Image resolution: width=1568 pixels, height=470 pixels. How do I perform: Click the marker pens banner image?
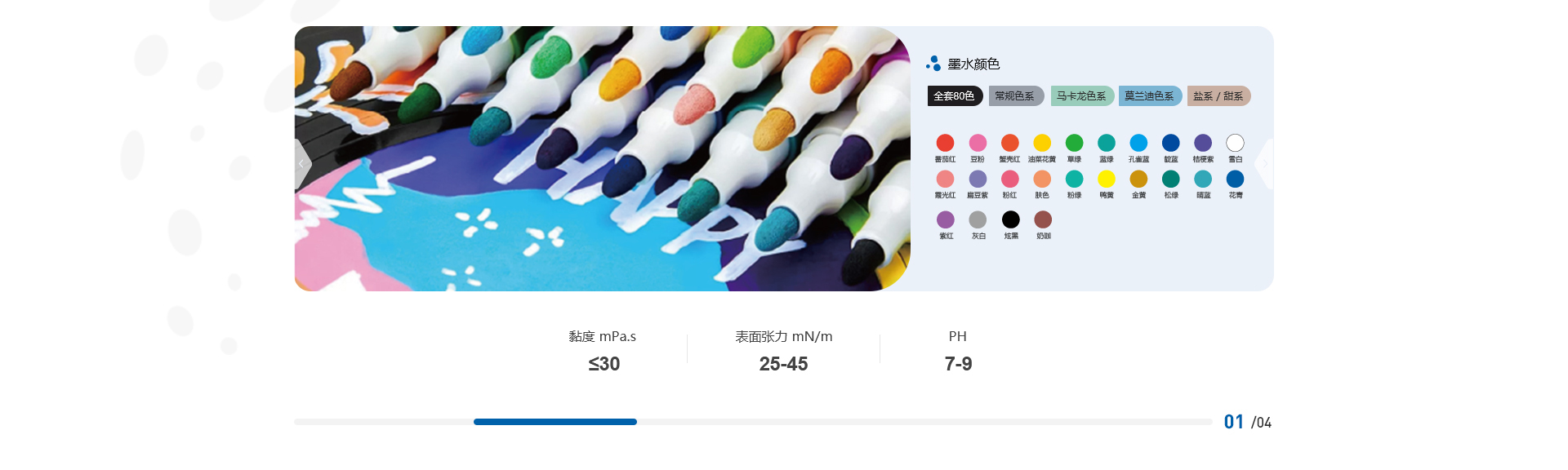coord(602,158)
